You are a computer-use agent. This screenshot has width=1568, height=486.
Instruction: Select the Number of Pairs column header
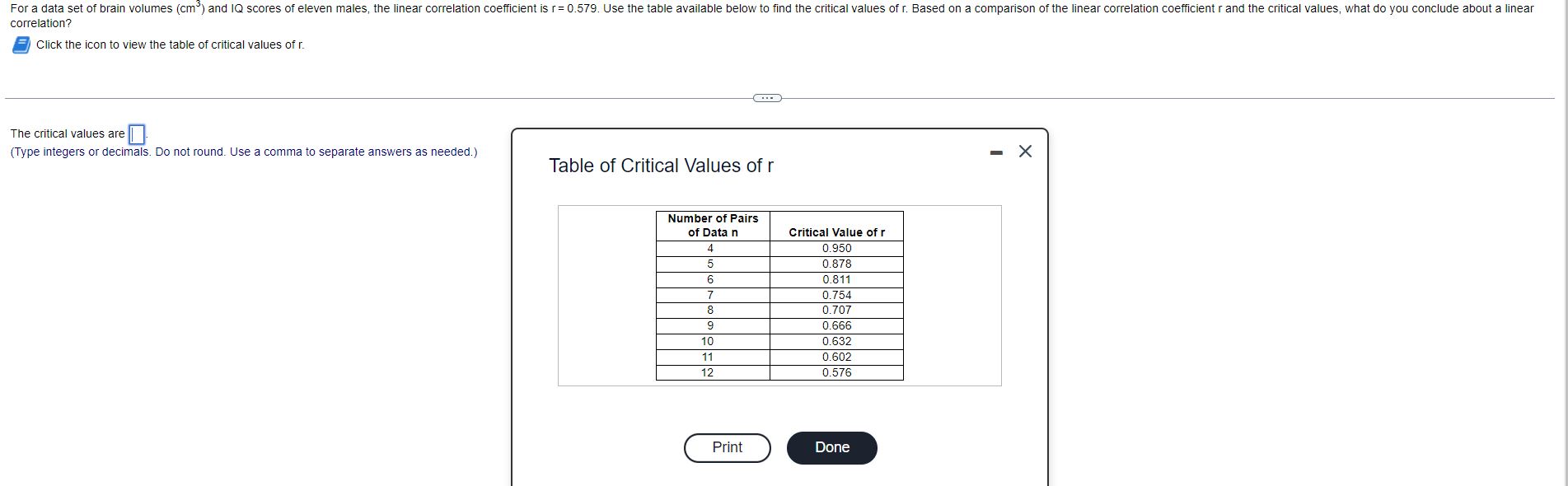[711, 225]
